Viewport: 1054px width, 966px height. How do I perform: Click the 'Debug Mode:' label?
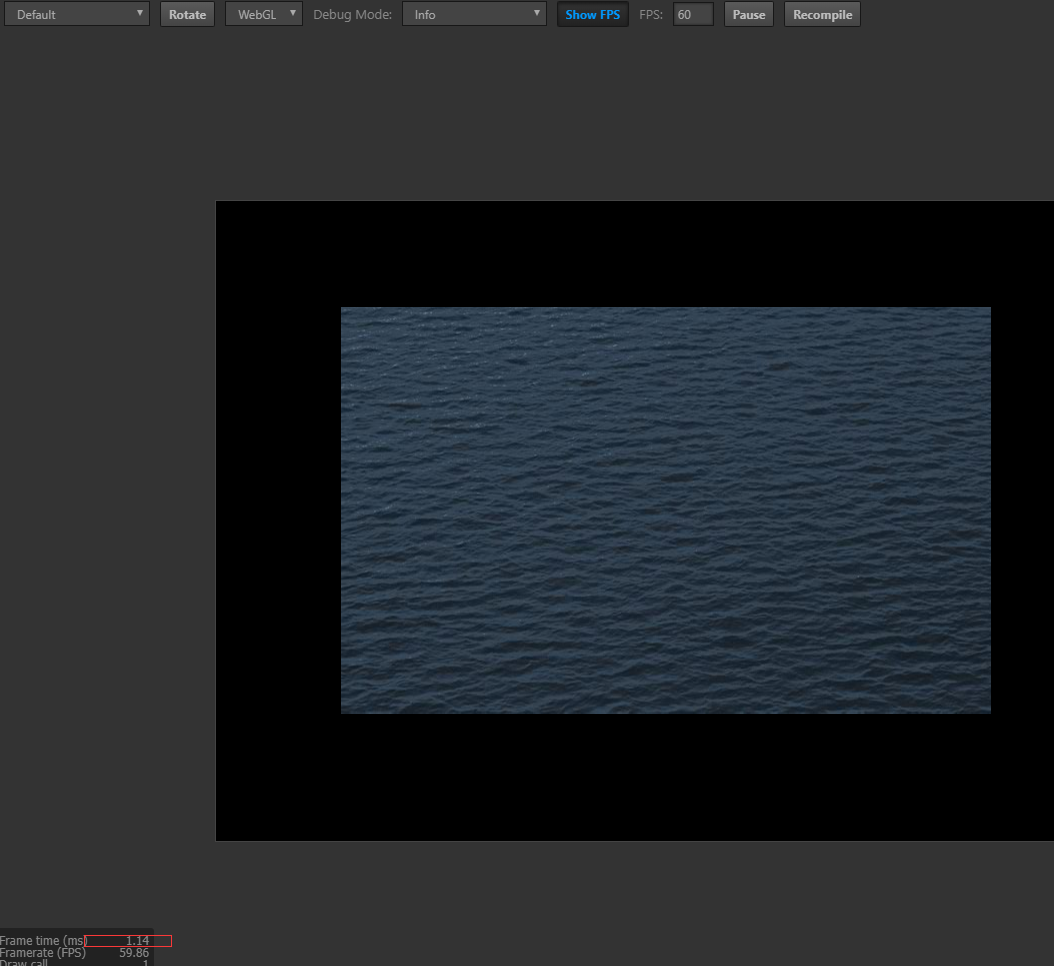click(352, 14)
